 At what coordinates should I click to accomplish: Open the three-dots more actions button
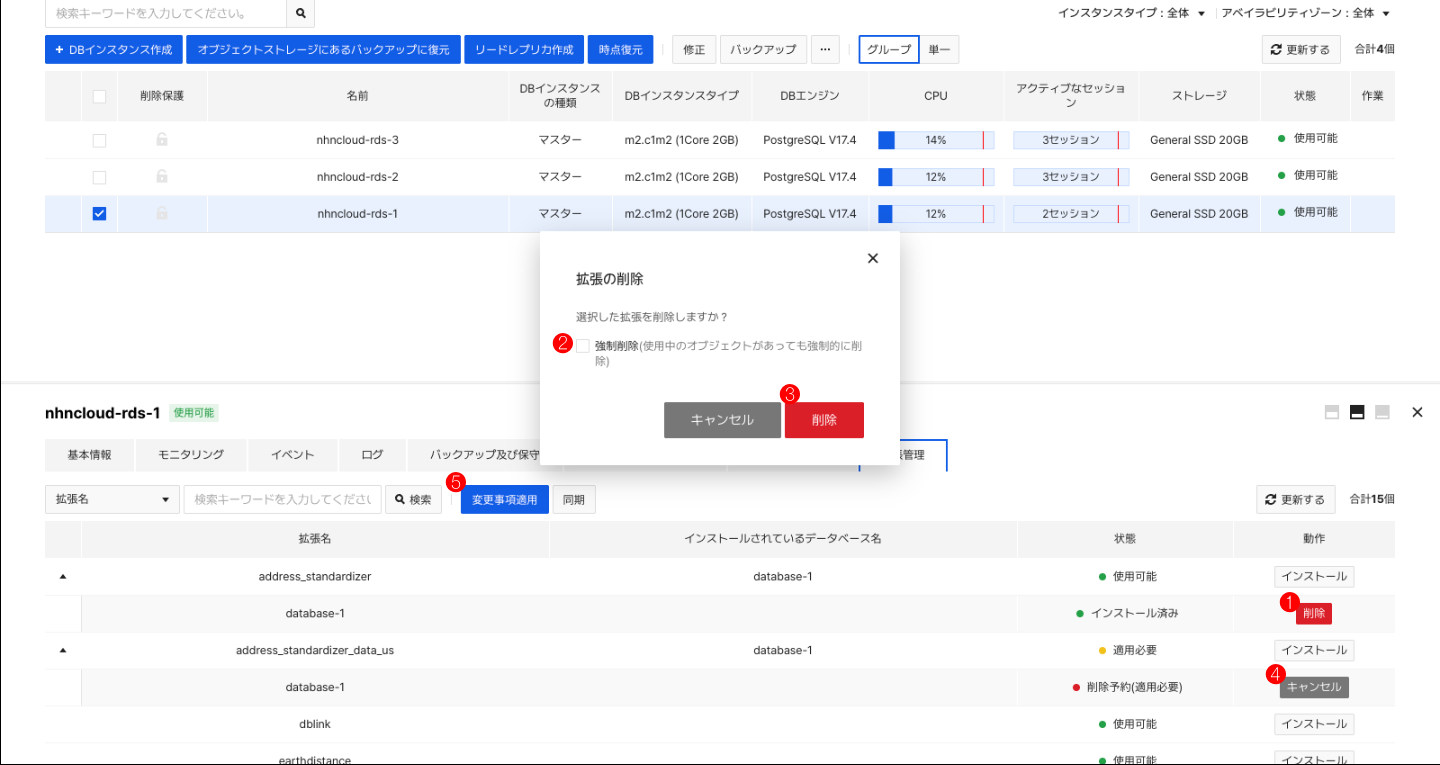point(825,49)
